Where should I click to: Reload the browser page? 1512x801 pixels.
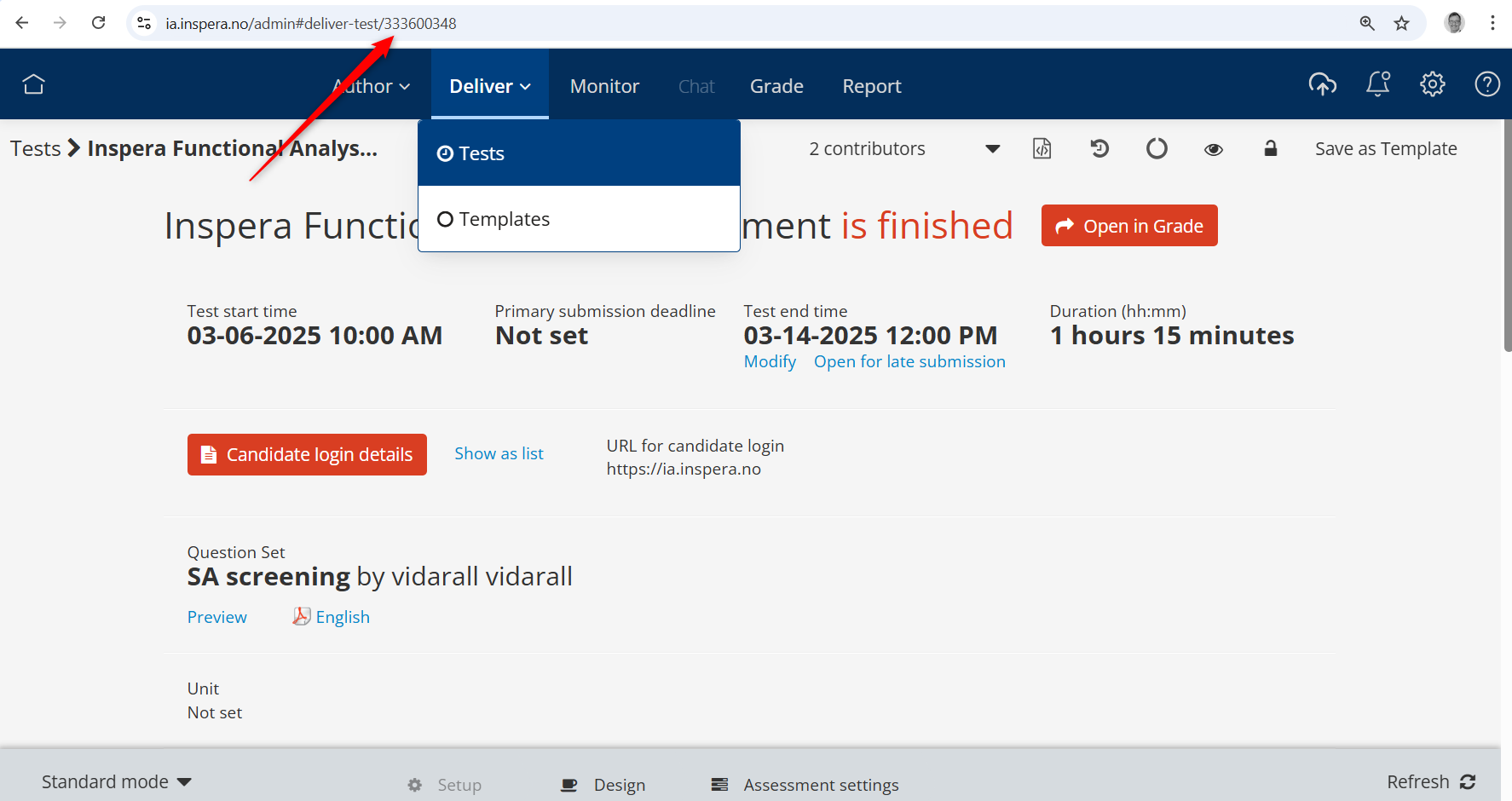coord(99,23)
